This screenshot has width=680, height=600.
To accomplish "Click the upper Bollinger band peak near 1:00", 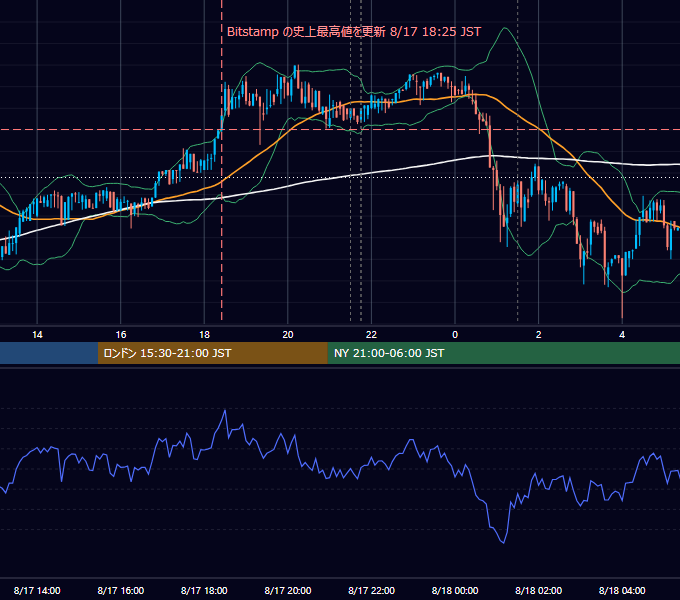I will click(x=504, y=28).
